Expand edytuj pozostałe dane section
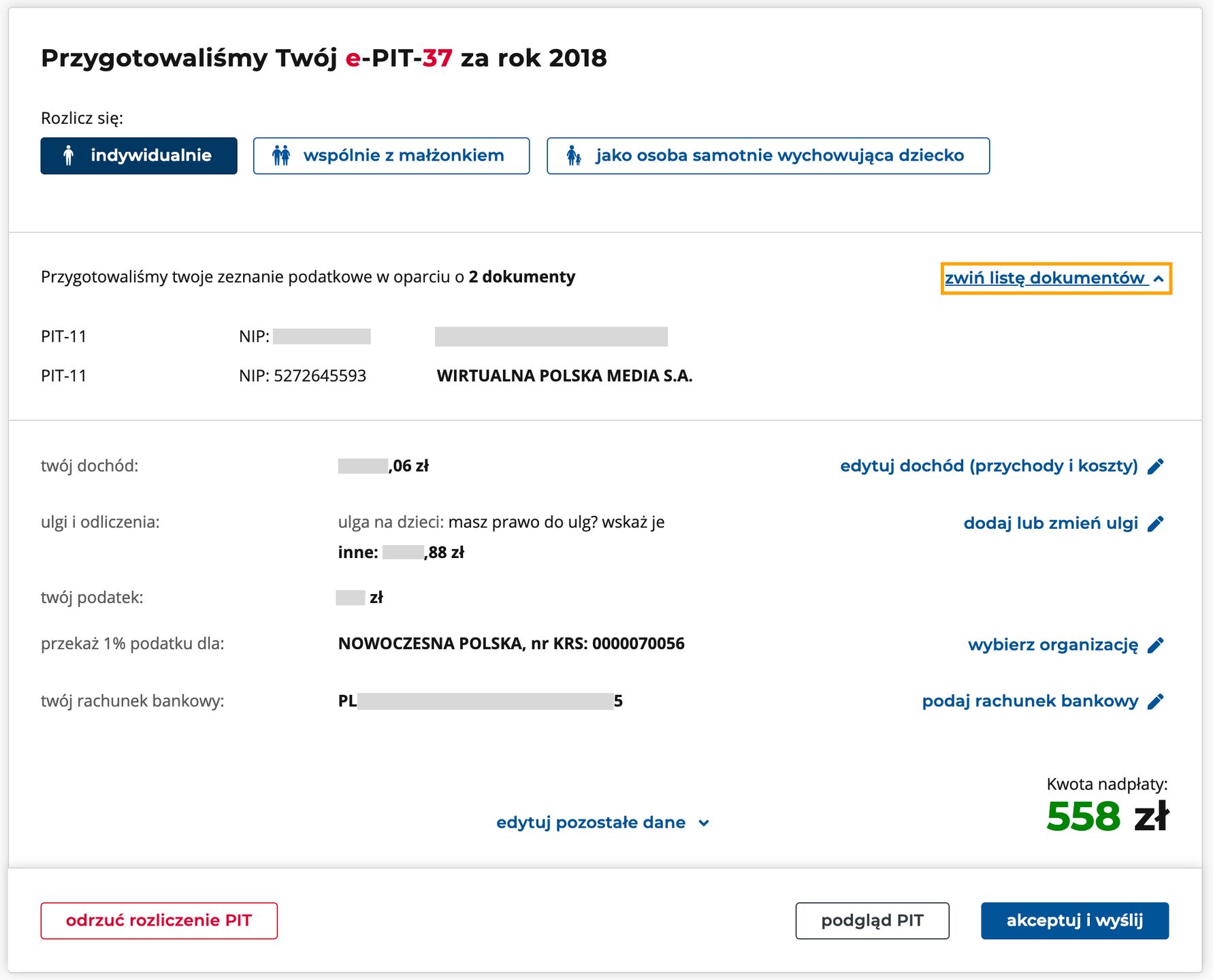Viewport: 1213px width, 980px height. click(x=590, y=823)
